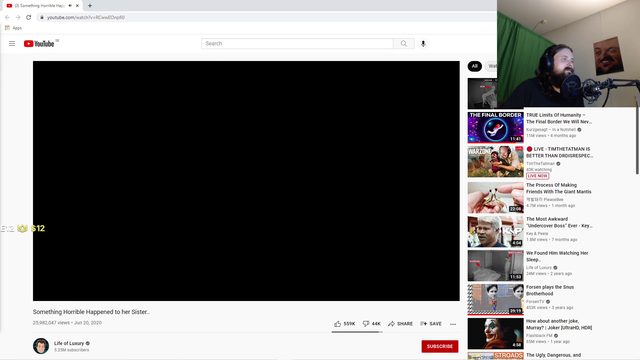Share the video
The height and width of the screenshot is (360, 640).
(400, 324)
